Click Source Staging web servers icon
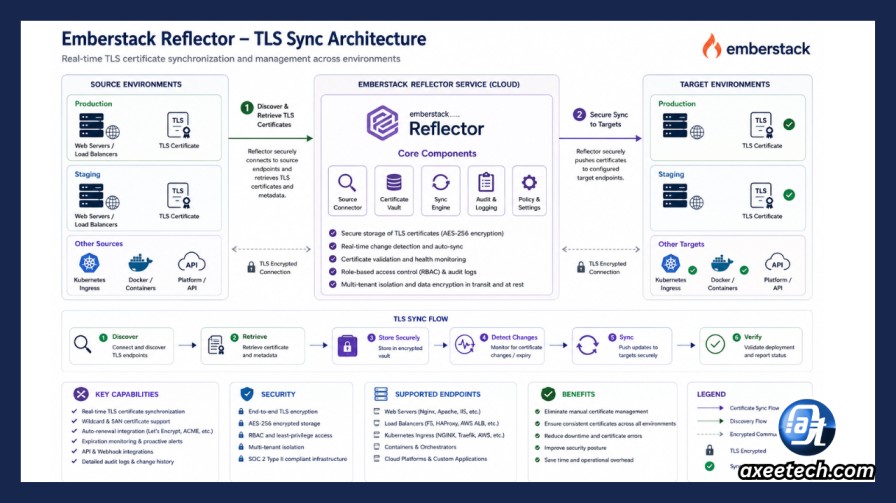896x503 pixels. (99, 197)
